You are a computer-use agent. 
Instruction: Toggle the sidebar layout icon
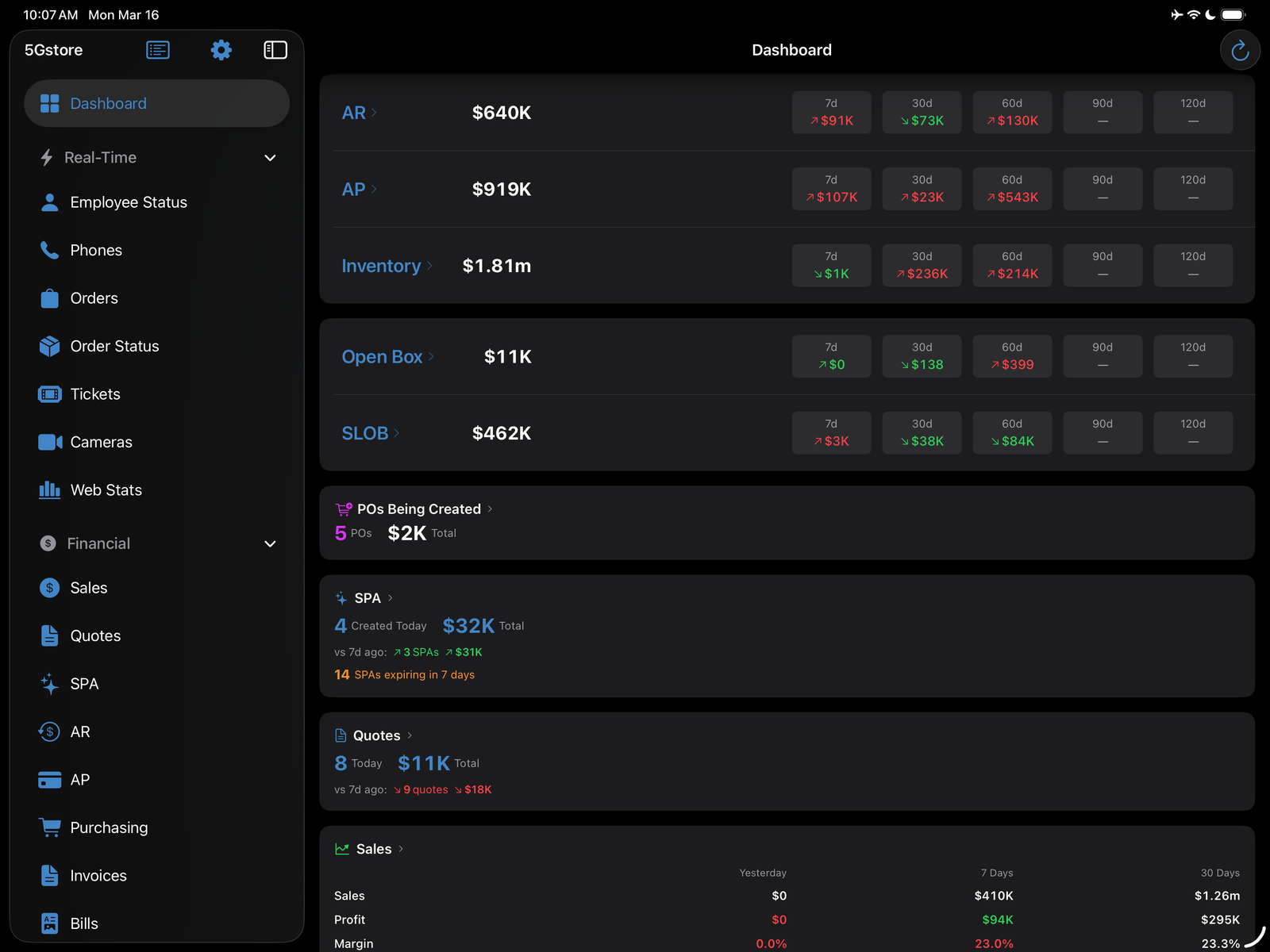pos(275,49)
